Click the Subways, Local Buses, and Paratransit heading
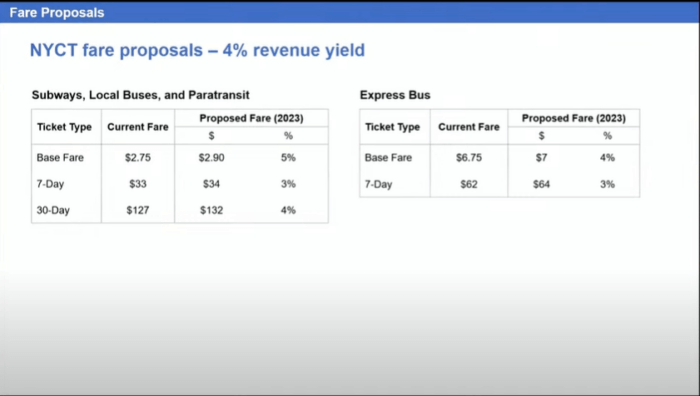This screenshot has height=396, width=700. point(140,95)
